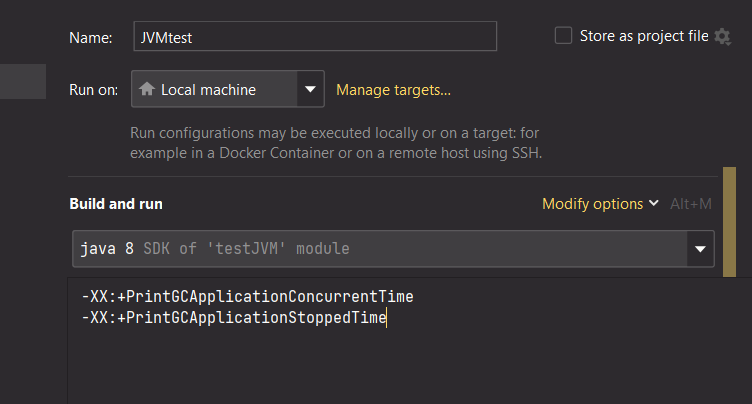Open the Manage targets link

[393, 90]
